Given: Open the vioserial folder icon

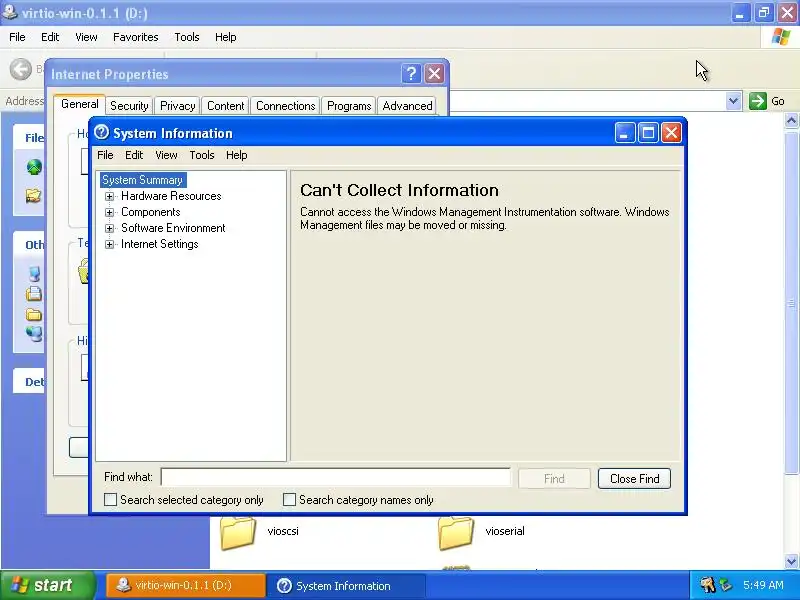Looking at the screenshot, I should (456, 533).
